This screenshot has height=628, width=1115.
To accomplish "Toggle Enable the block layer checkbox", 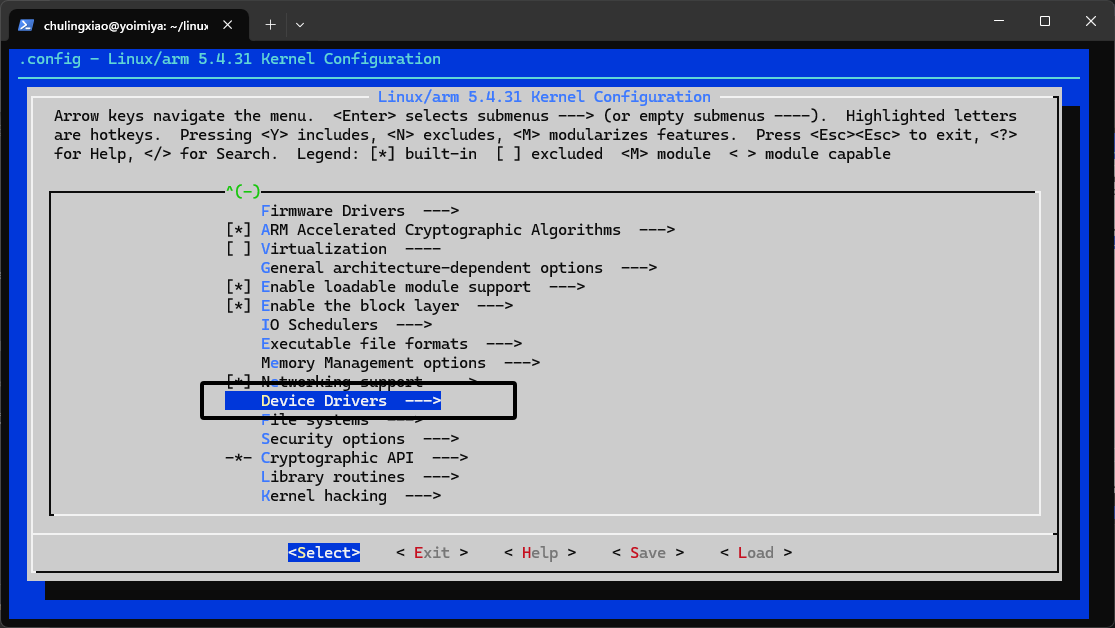I will (x=238, y=306).
